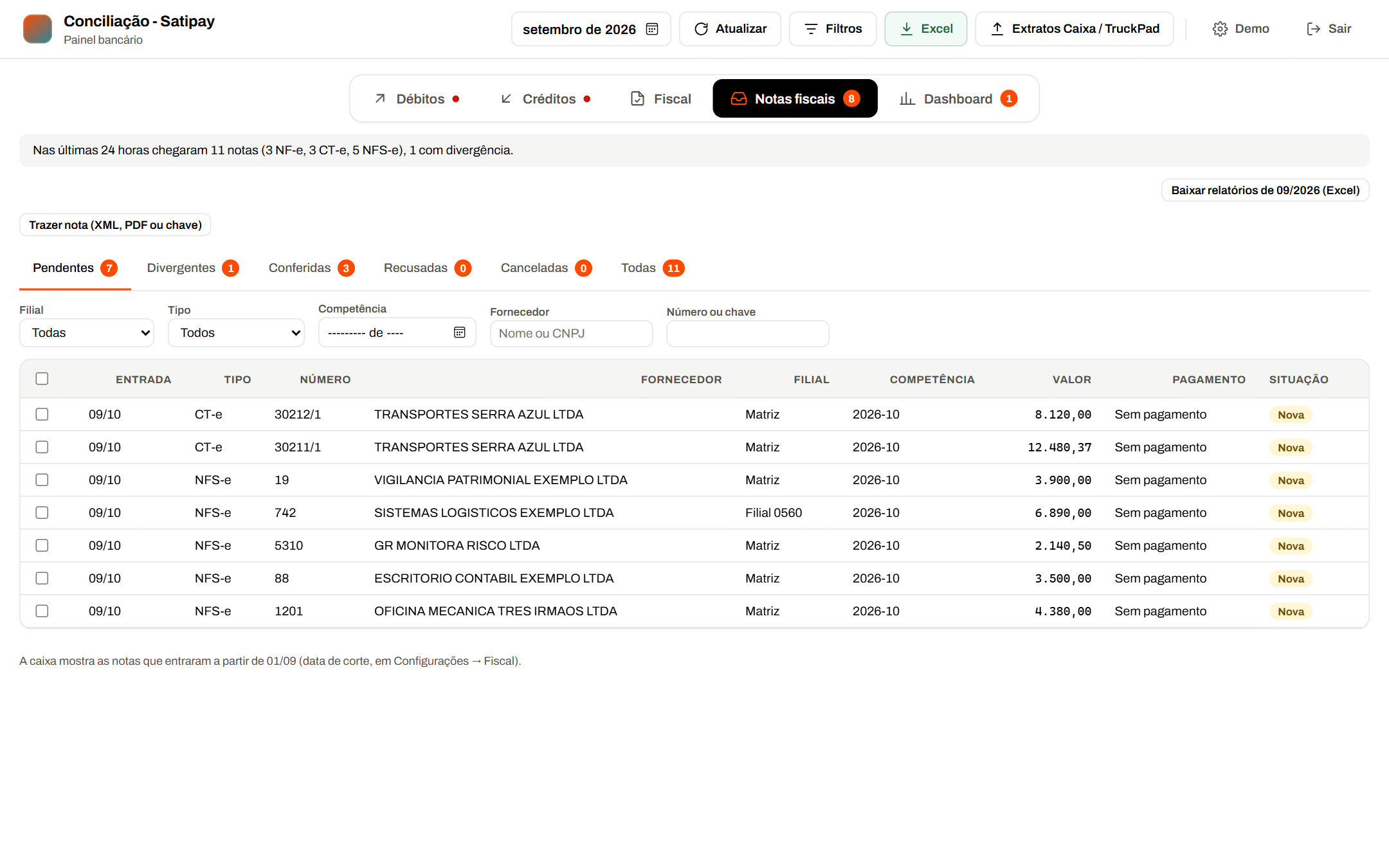Open the Recusadas tab
This screenshot has height=868, width=1389.
428,268
